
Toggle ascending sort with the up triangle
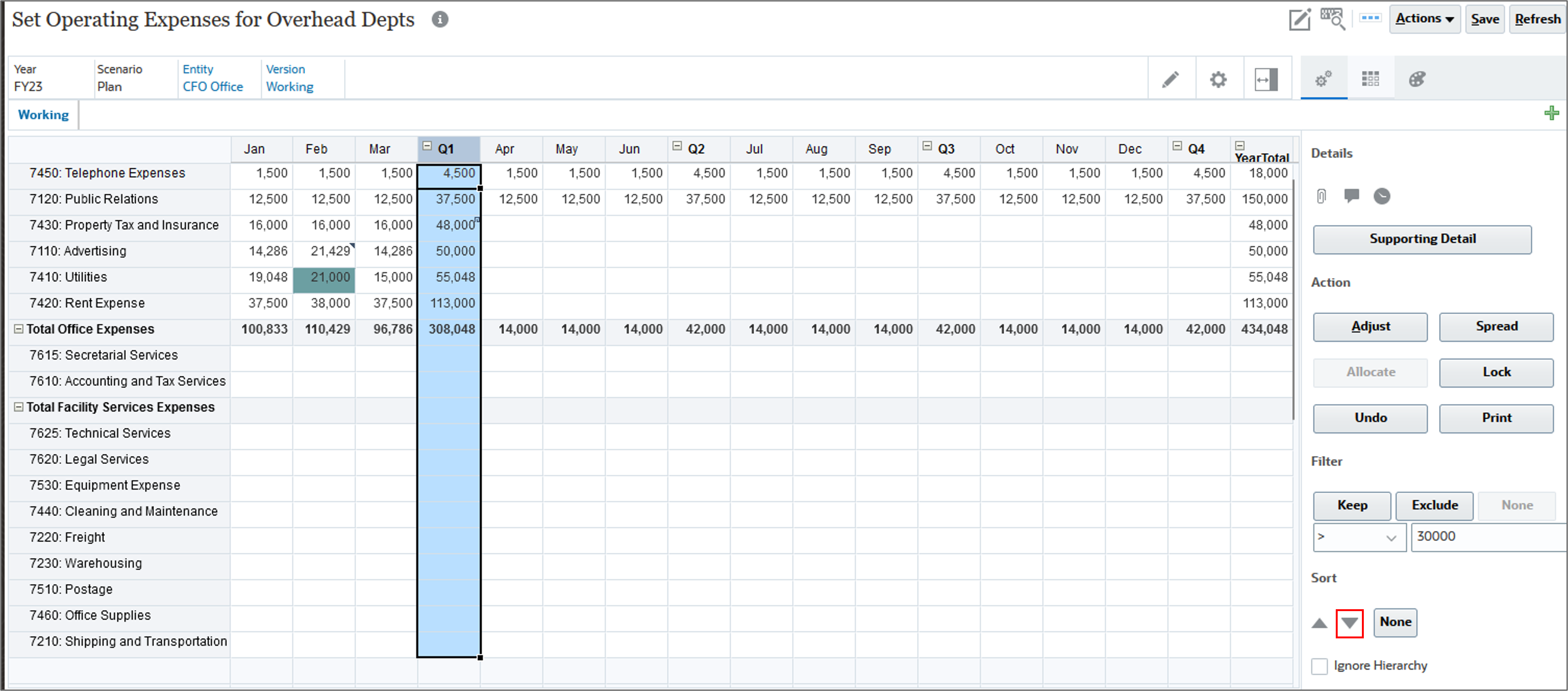click(x=1319, y=623)
